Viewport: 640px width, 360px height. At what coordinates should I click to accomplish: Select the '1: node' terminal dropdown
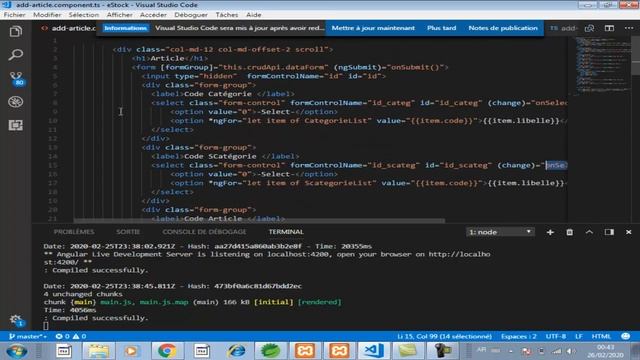500,232
